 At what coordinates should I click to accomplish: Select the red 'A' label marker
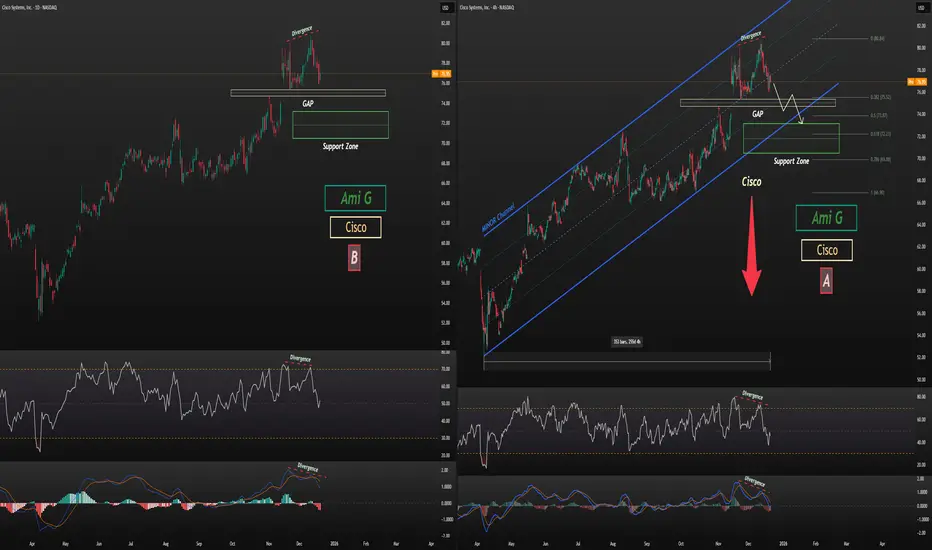pos(826,283)
